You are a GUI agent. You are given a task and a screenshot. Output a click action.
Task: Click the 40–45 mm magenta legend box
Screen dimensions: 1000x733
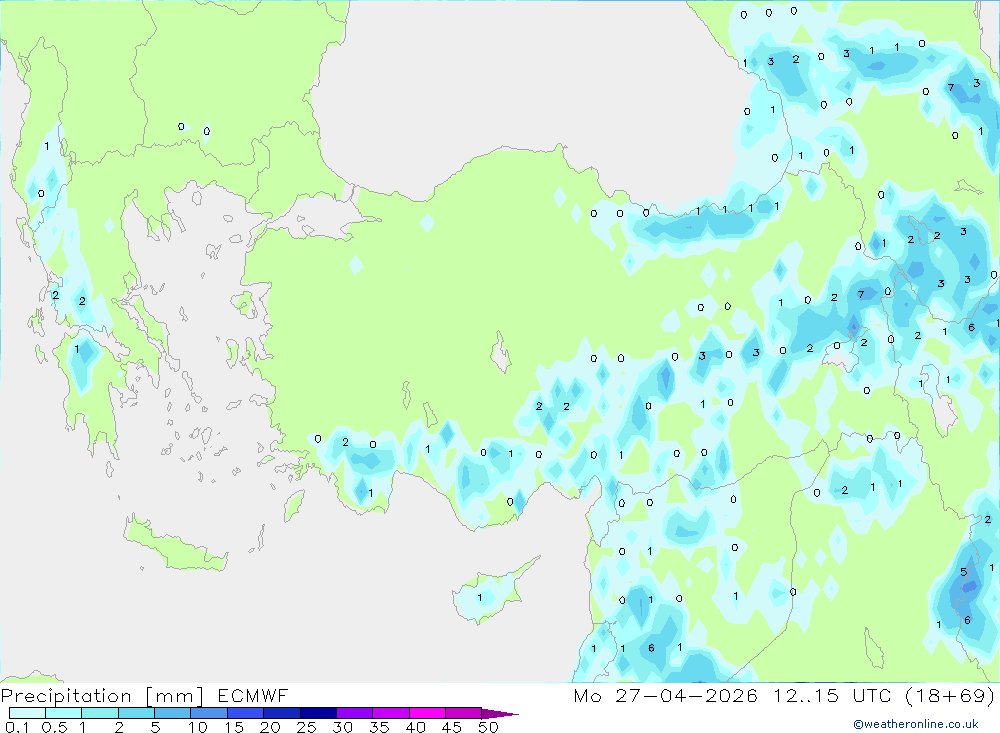pos(427,713)
